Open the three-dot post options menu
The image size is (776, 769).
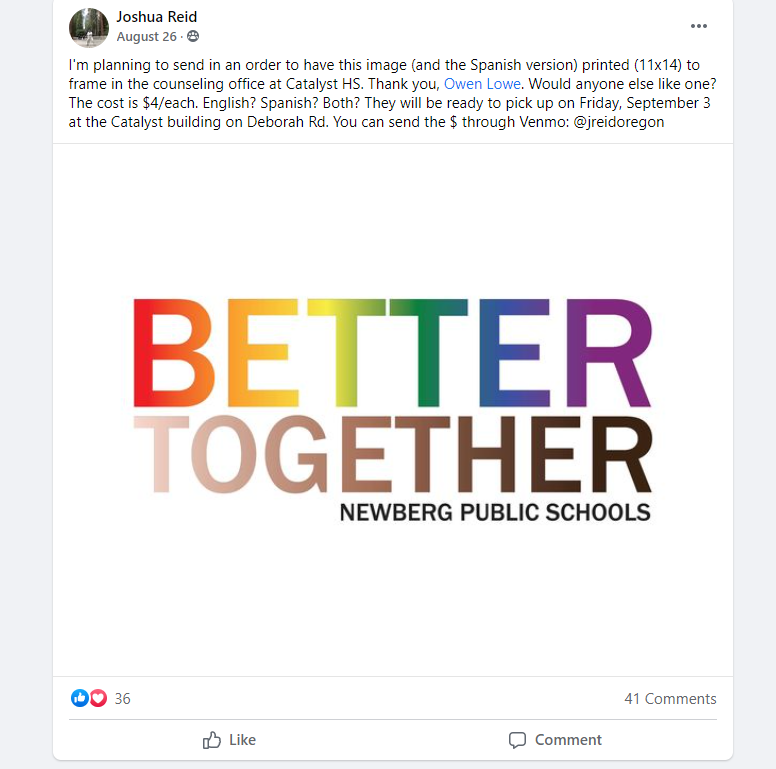pos(698,26)
